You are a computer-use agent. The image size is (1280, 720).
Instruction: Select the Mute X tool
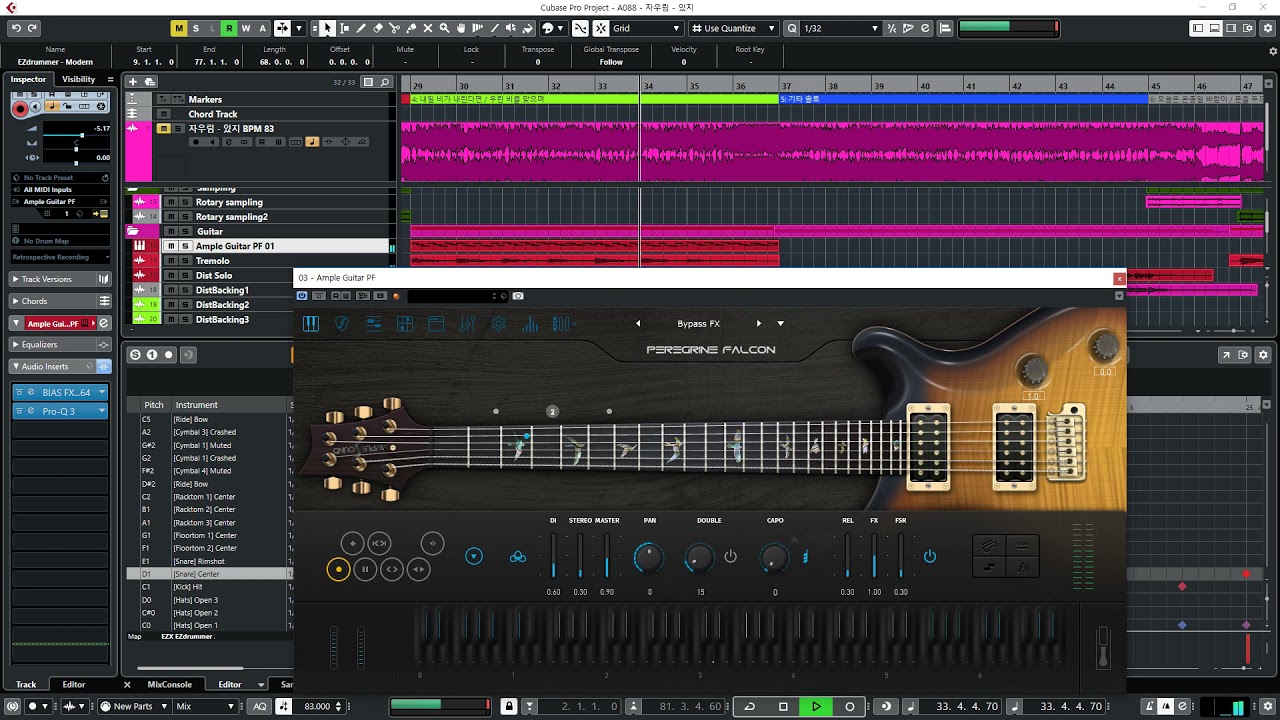pos(429,28)
